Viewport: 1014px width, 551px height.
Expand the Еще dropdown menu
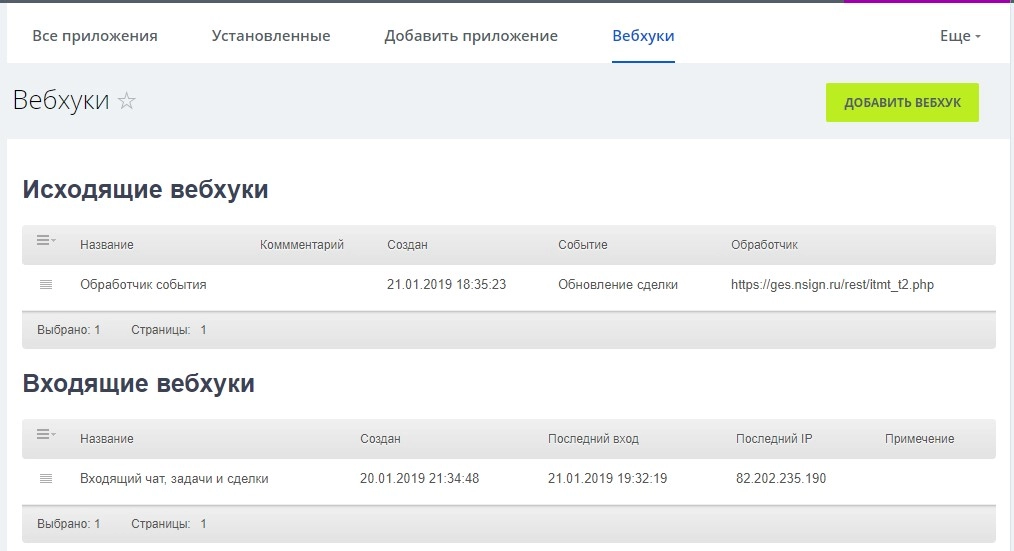pos(960,36)
